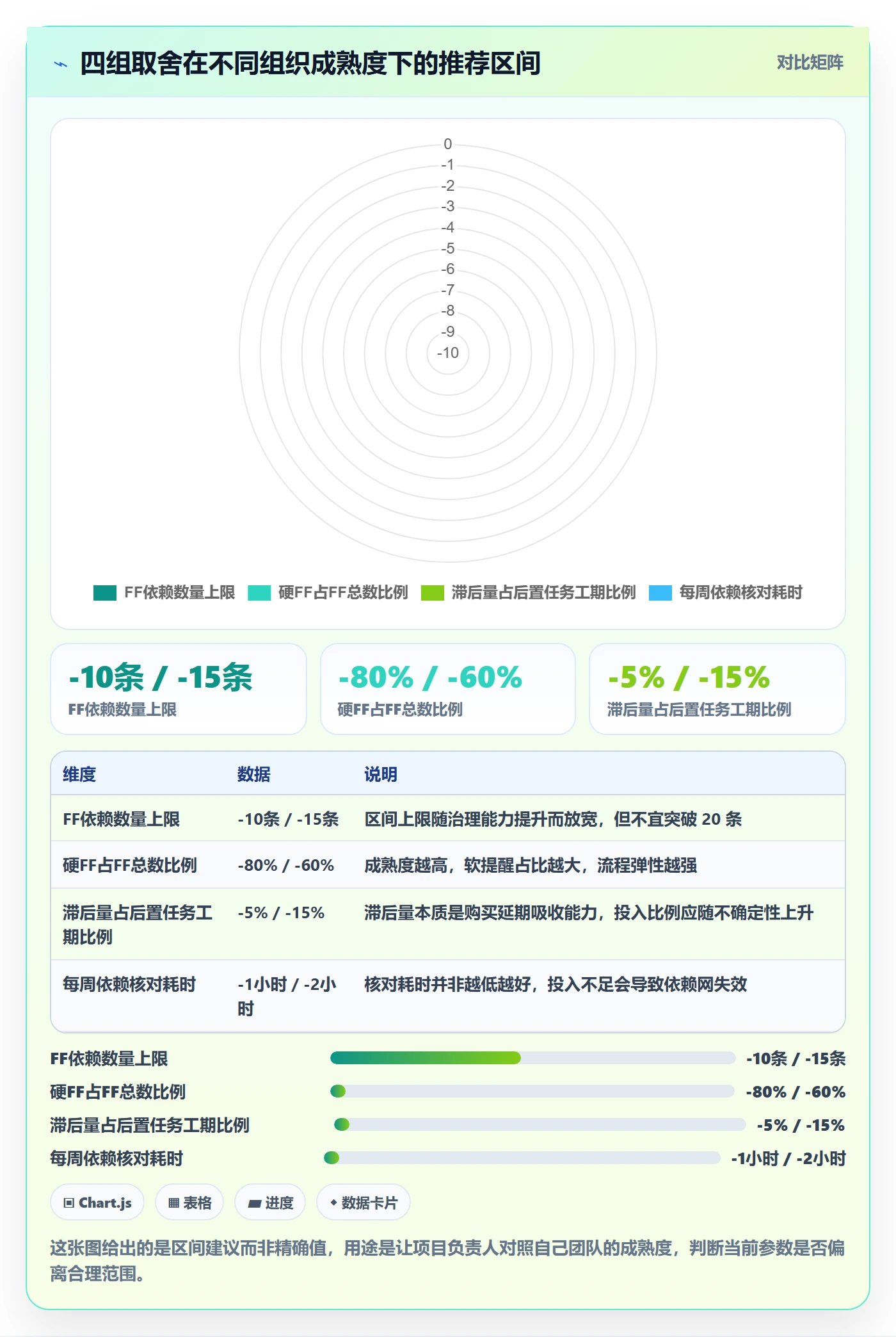Click the radar chart's 0 axis label
The width and height of the screenshot is (896, 1337).
tap(448, 144)
